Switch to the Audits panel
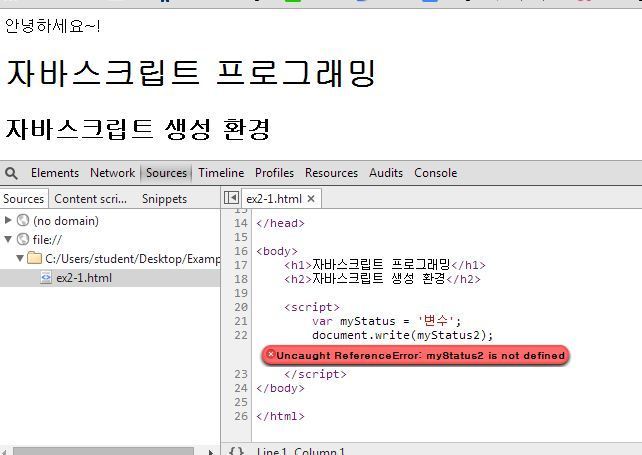Image resolution: width=642 pixels, height=455 pixels. coord(386,173)
